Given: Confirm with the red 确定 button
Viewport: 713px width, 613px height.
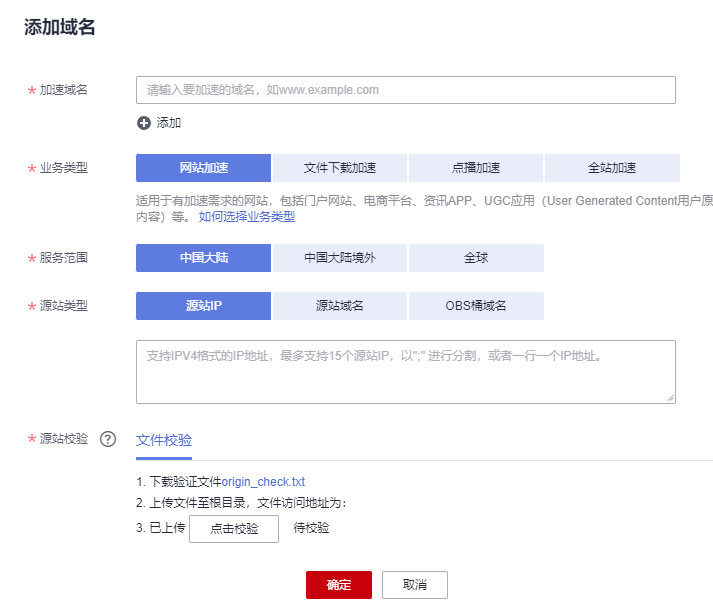Looking at the screenshot, I should [x=339, y=585].
